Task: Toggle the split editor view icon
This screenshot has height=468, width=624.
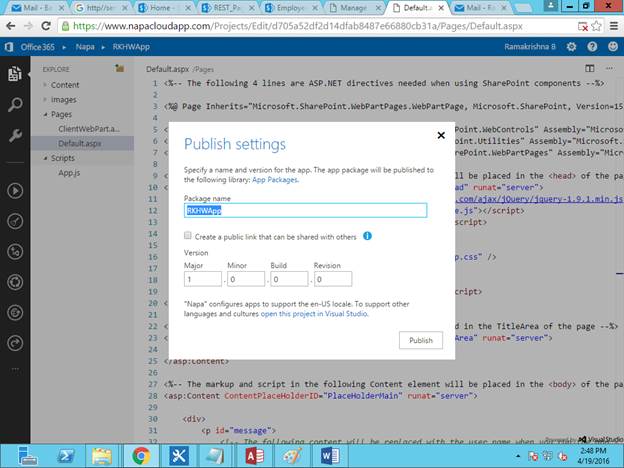Action: click(x=590, y=68)
